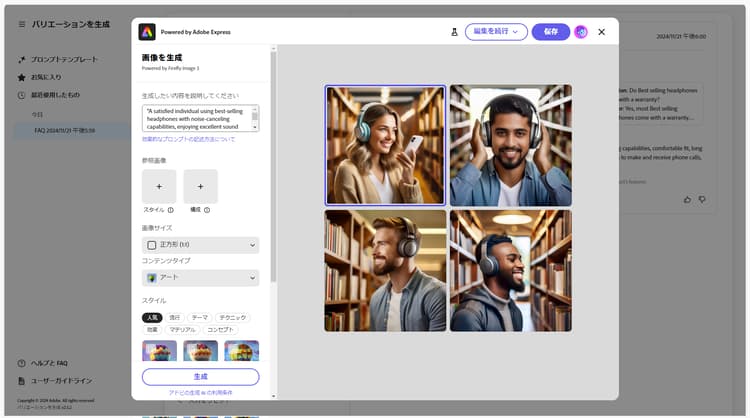Close the Adobe Express dialog

point(602,32)
